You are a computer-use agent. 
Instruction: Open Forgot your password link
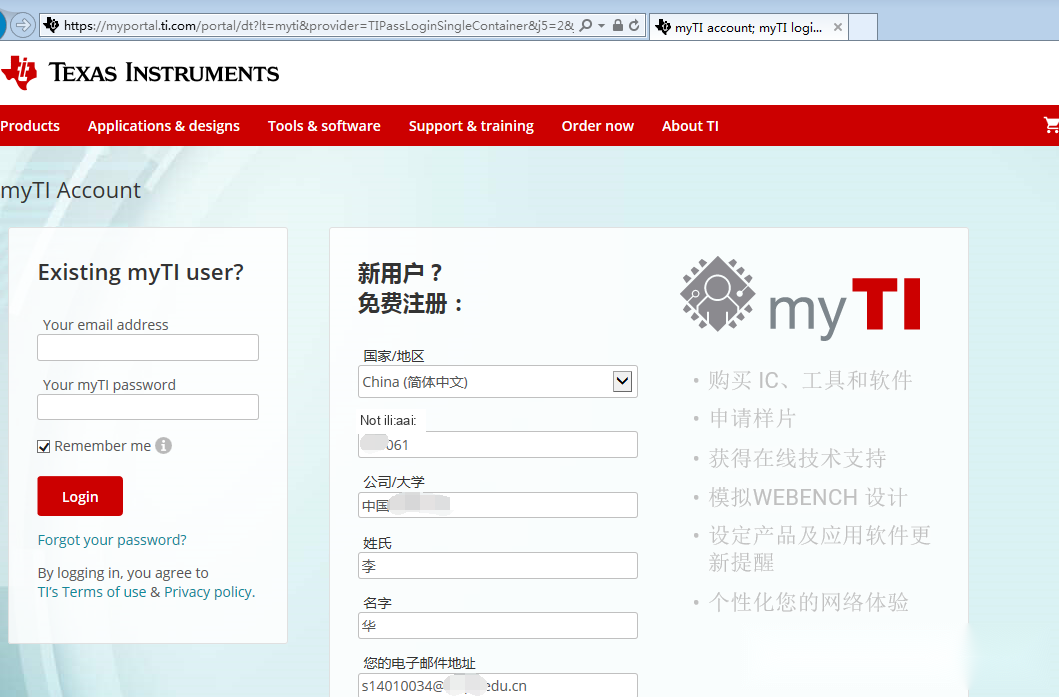(112, 540)
